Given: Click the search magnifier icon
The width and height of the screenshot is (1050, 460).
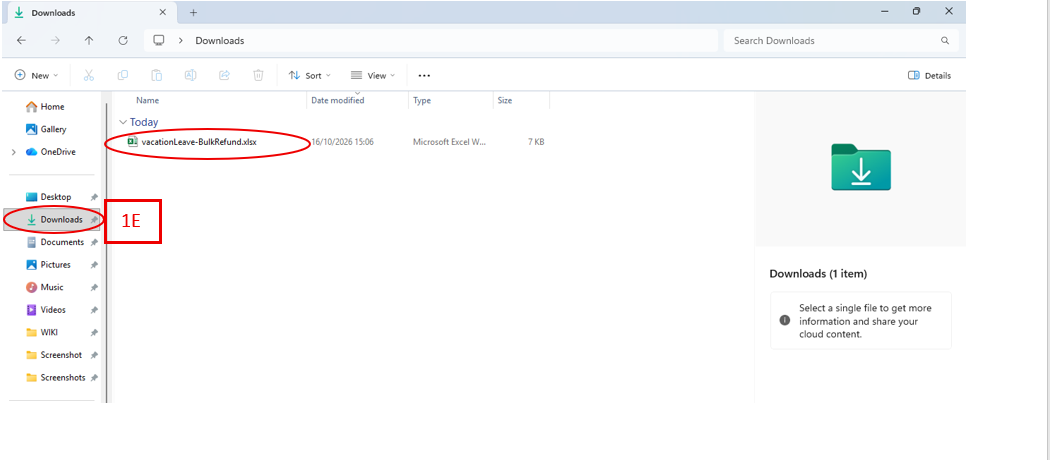Looking at the screenshot, I should (x=945, y=41).
